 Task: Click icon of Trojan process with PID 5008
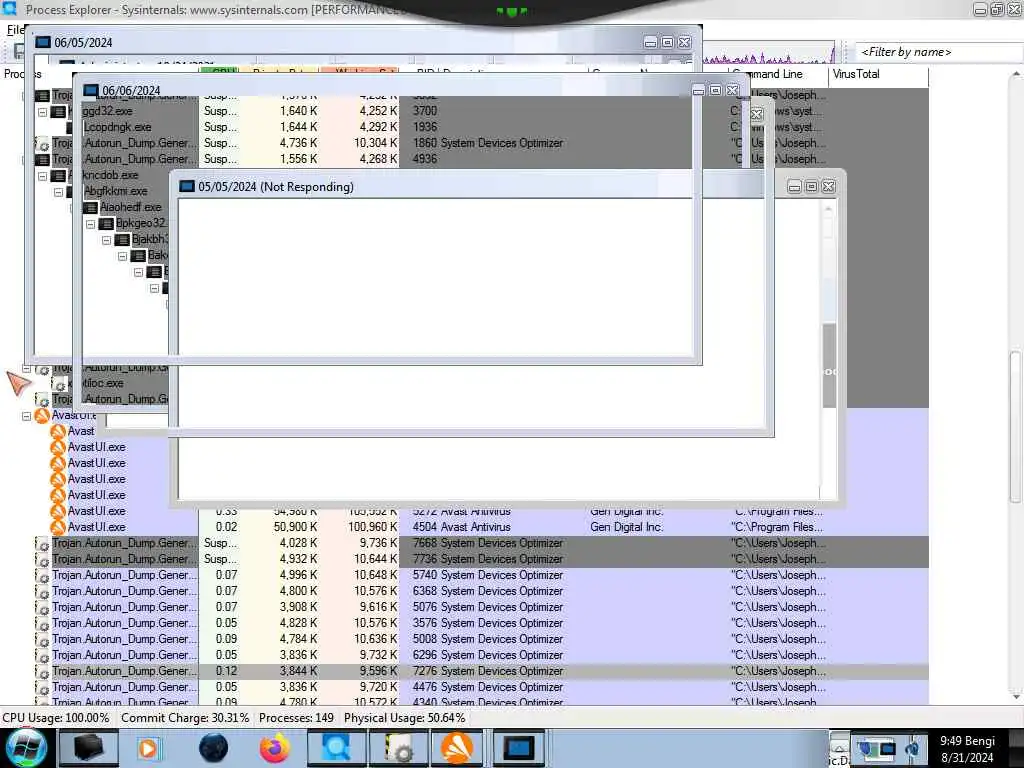(42, 640)
